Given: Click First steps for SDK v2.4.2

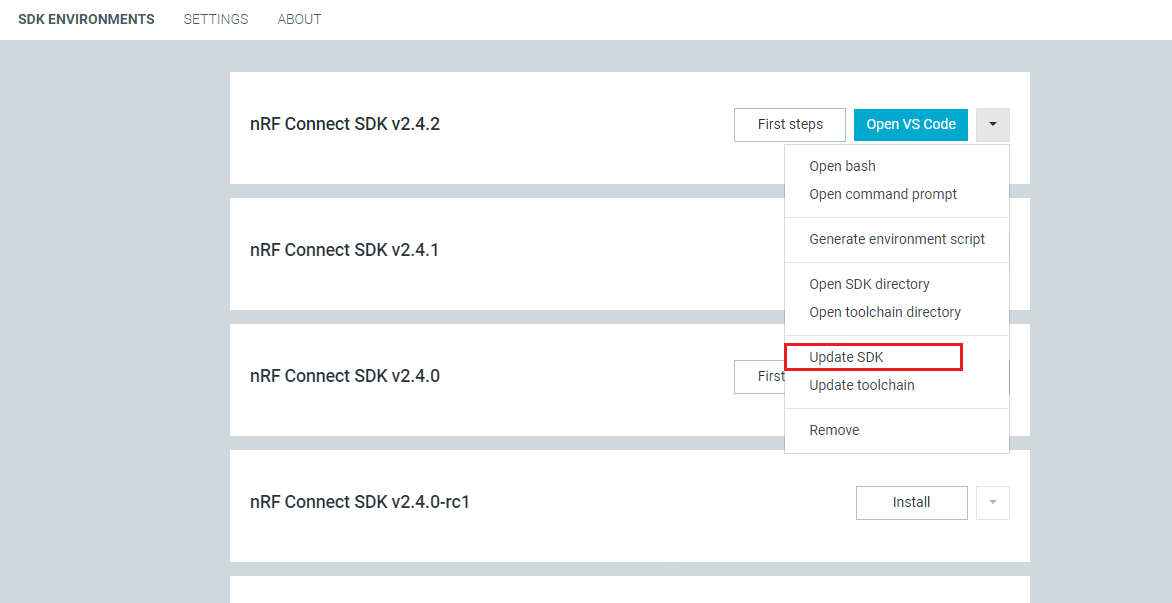Looking at the screenshot, I should pyautogui.click(x=790, y=125).
